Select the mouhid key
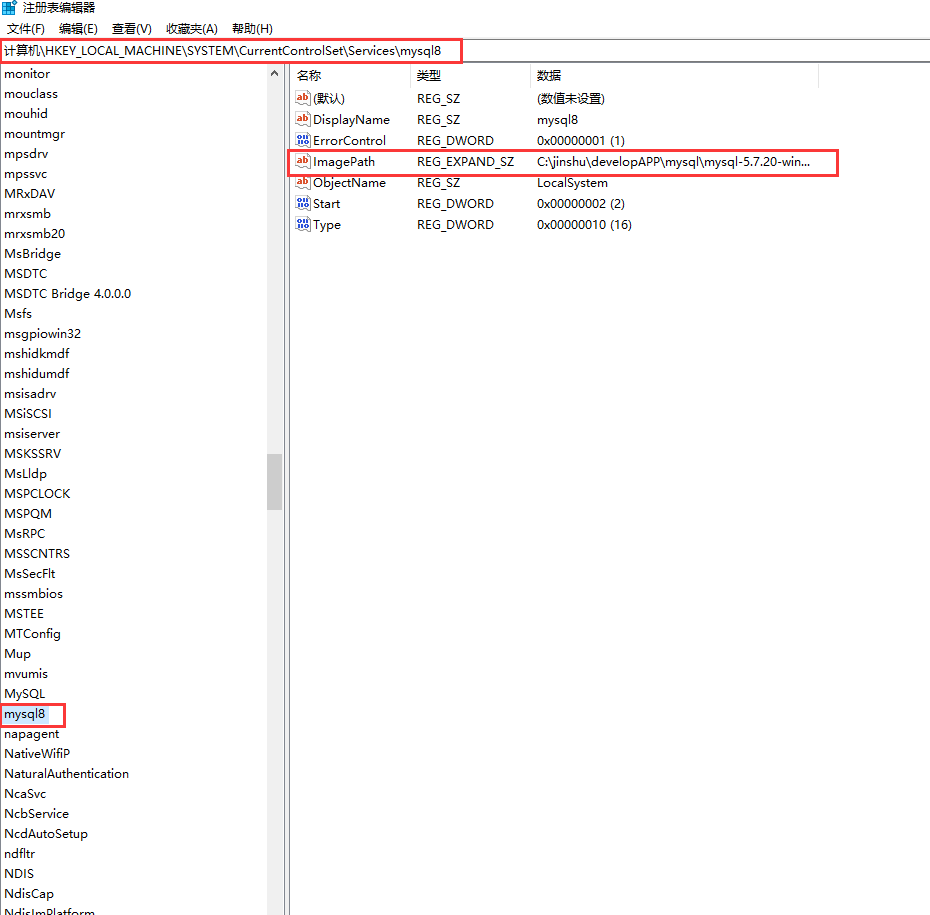Screen dimensions: 930x915 click(26, 113)
